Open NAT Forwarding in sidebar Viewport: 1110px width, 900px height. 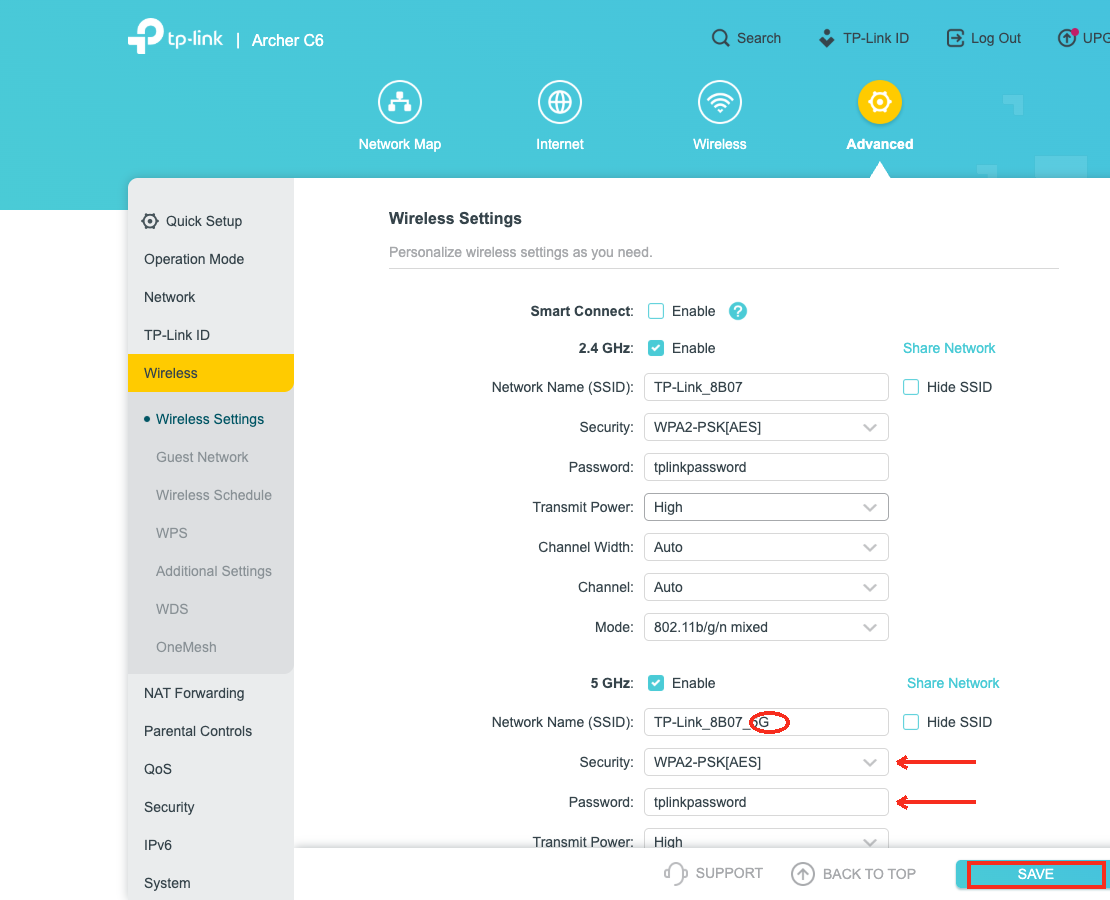[x=194, y=693]
